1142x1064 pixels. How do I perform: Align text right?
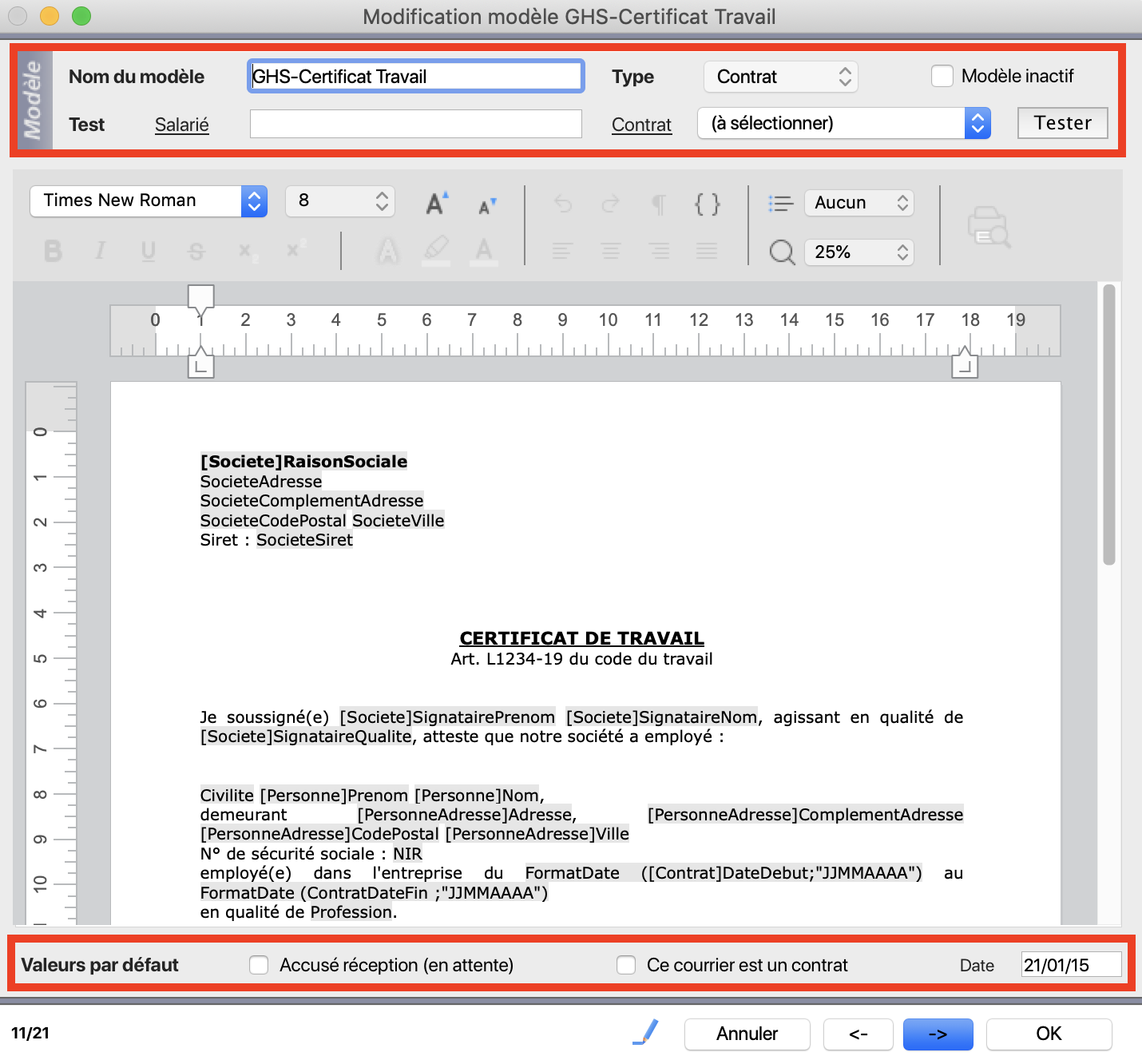click(659, 252)
